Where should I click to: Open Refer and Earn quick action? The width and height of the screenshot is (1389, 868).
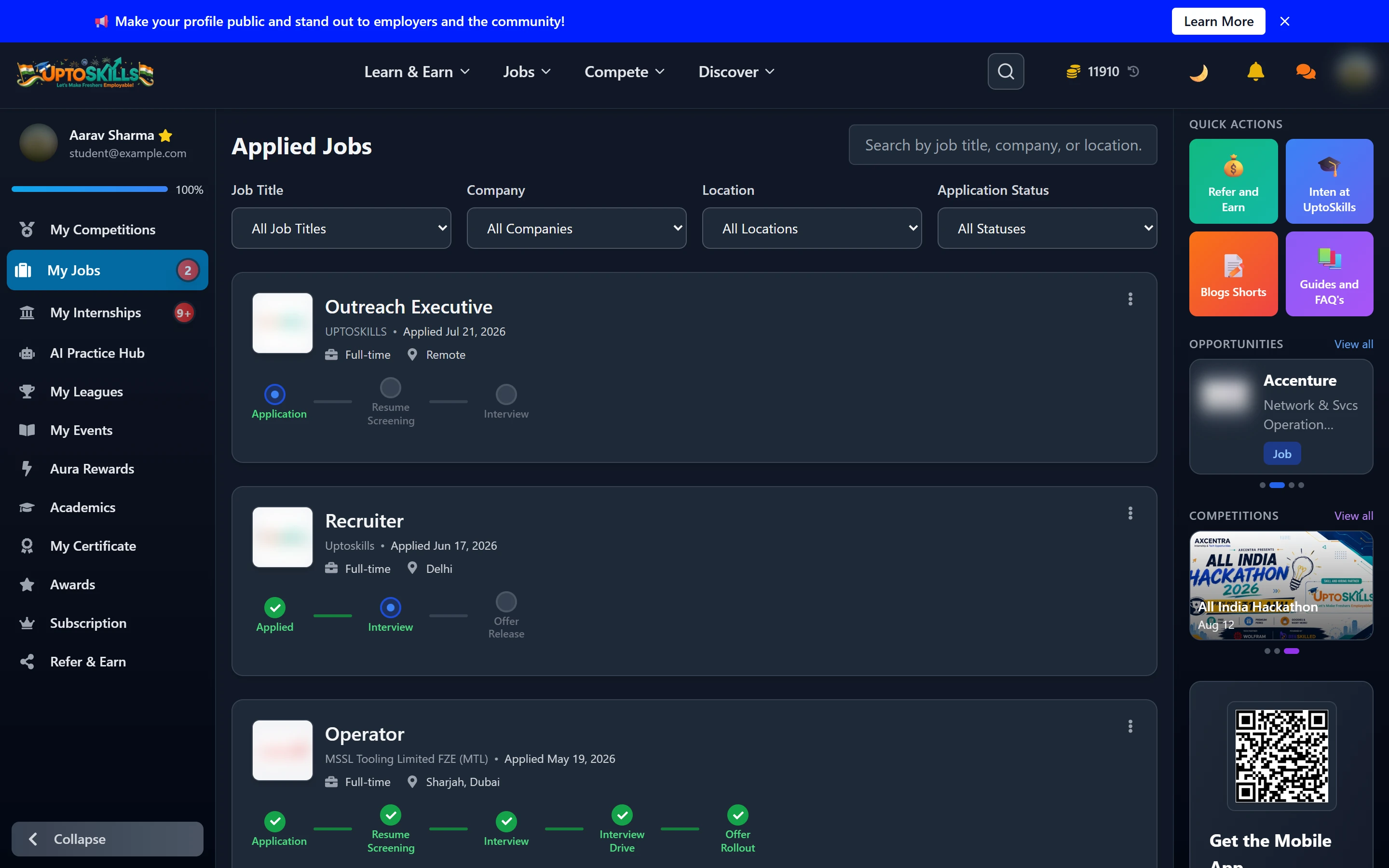[x=1233, y=181]
